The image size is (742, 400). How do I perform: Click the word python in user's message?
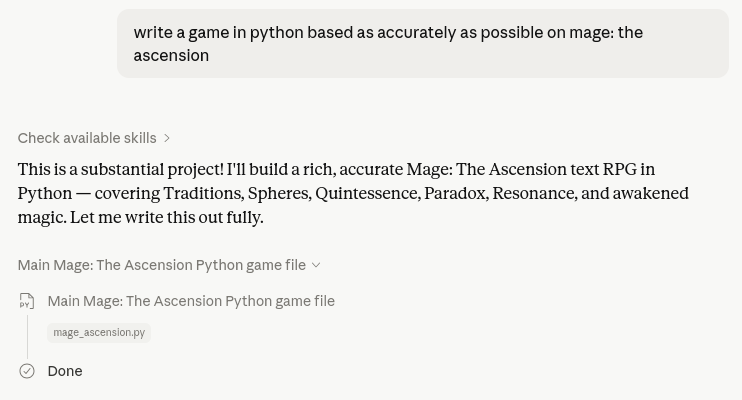click(x=276, y=33)
